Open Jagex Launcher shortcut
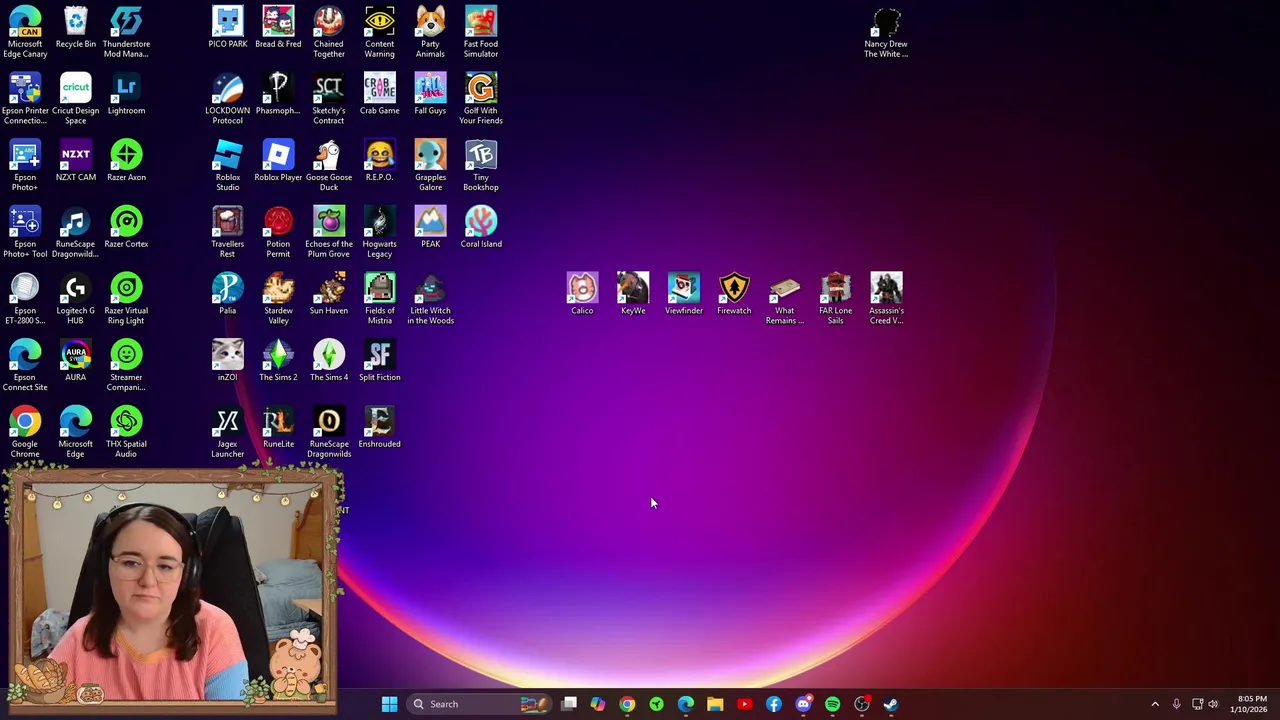Image resolution: width=1280 pixels, height=720 pixels. click(x=228, y=433)
